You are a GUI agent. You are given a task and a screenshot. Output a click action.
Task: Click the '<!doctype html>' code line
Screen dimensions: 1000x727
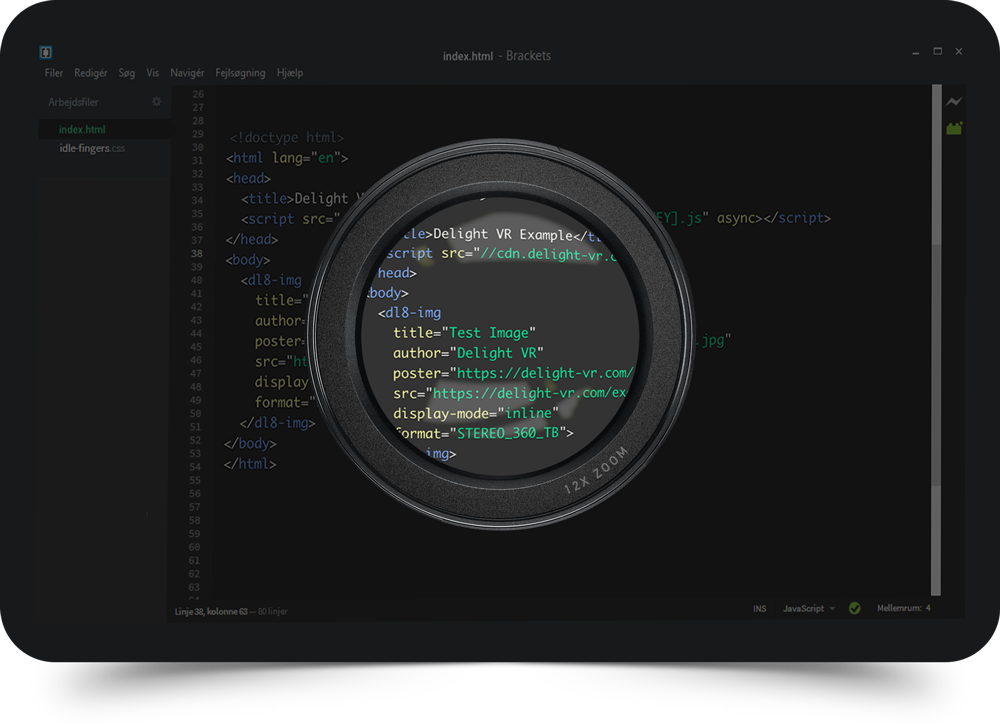[286, 138]
